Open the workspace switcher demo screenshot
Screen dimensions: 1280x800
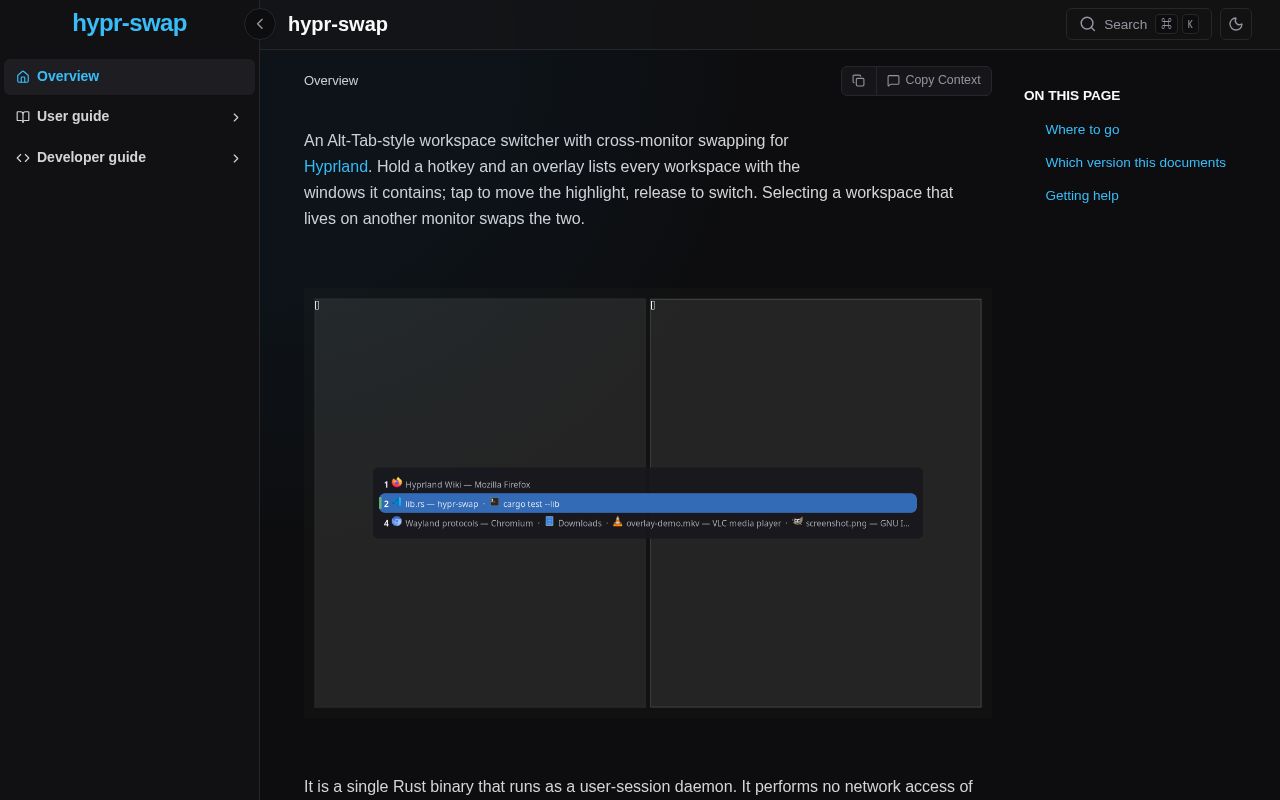[x=648, y=503]
